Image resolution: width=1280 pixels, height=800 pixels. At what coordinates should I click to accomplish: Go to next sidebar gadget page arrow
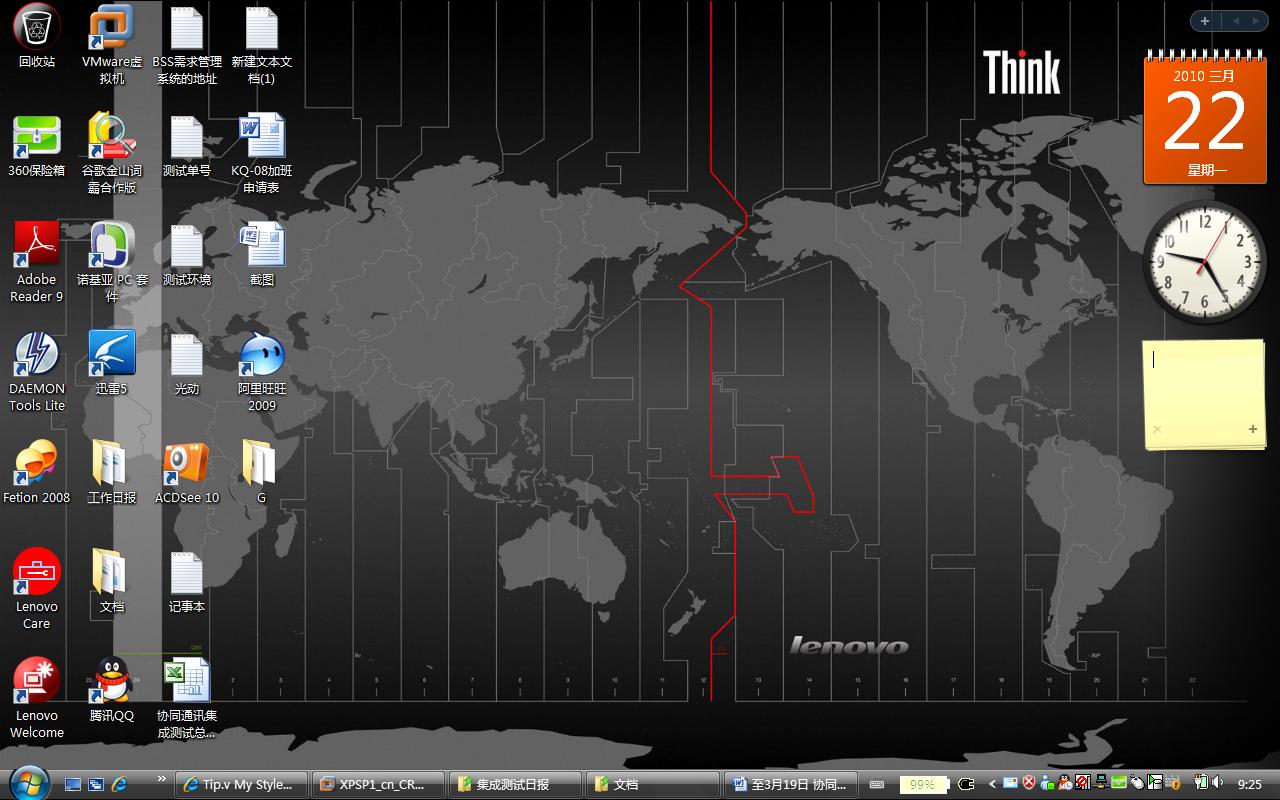point(1257,21)
